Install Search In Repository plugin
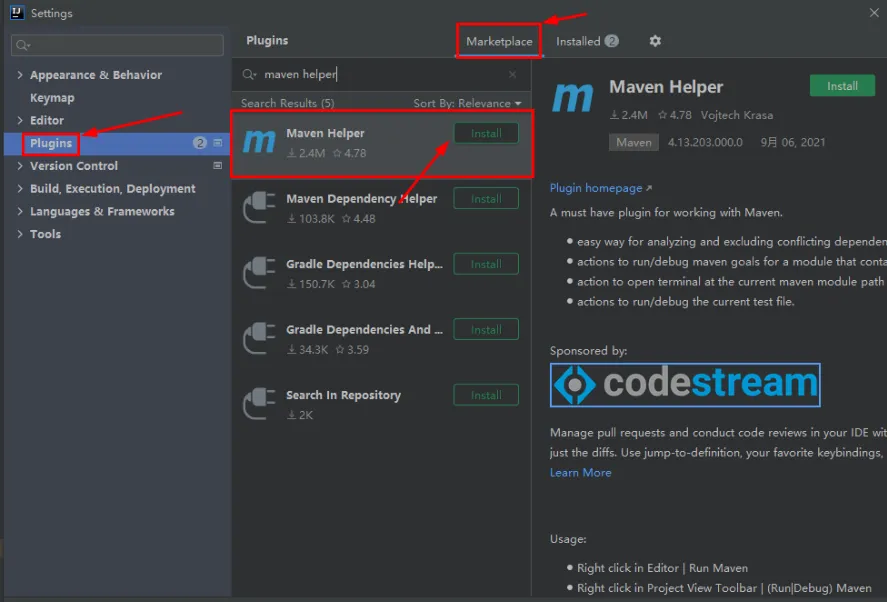The height and width of the screenshot is (602, 887). [x=486, y=395]
